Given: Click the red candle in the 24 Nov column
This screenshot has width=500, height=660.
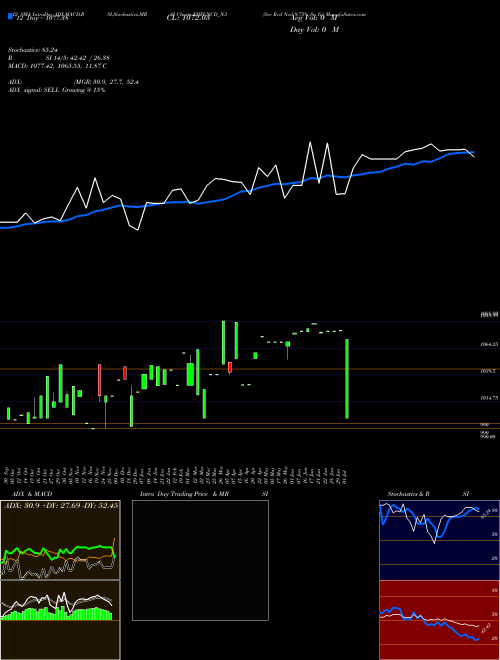Looking at the screenshot, I should 100,380.
